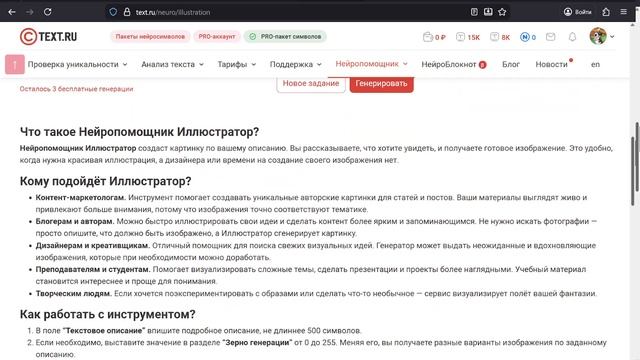This screenshot has height=360, width=640.
Task: Click the bold Контент-маркетологам. list item
Action: 81,198
